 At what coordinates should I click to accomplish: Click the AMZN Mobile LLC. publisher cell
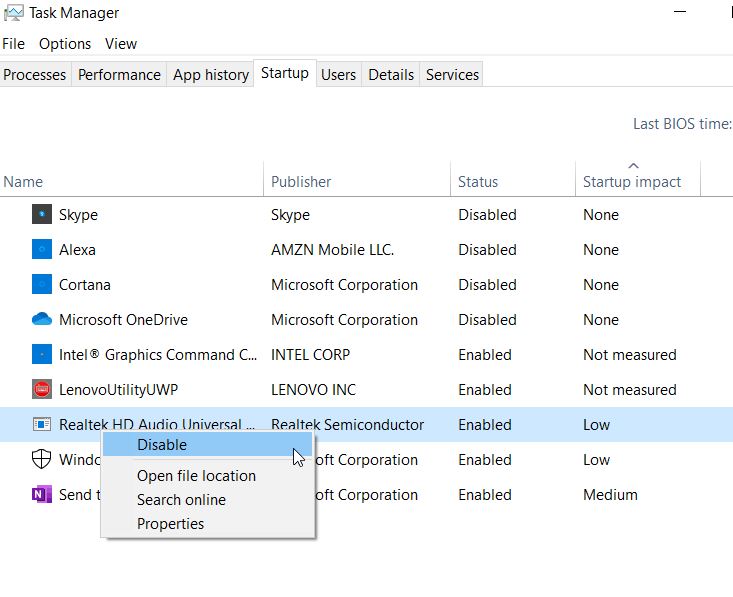coord(332,250)
